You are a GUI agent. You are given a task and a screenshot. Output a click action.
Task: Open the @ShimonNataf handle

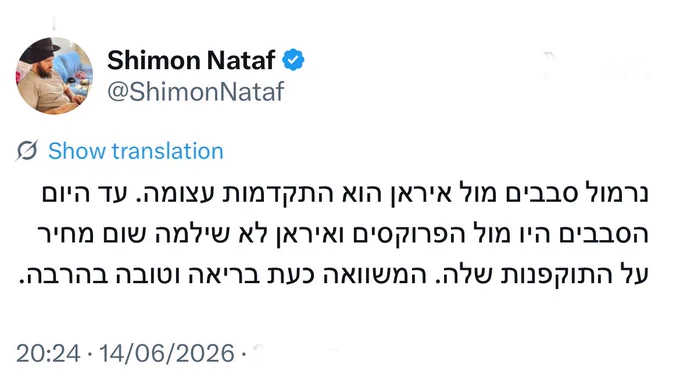[196, 92]
